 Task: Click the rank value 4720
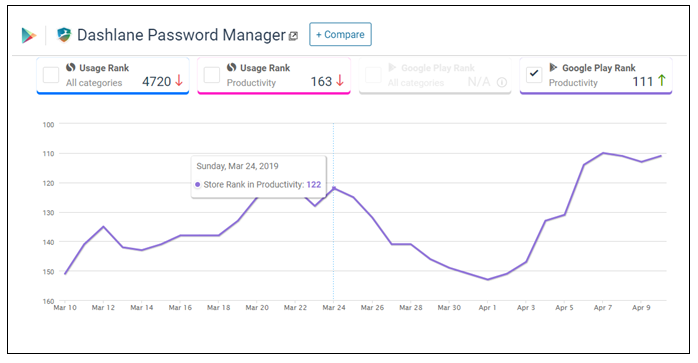(x=157, y=82)
